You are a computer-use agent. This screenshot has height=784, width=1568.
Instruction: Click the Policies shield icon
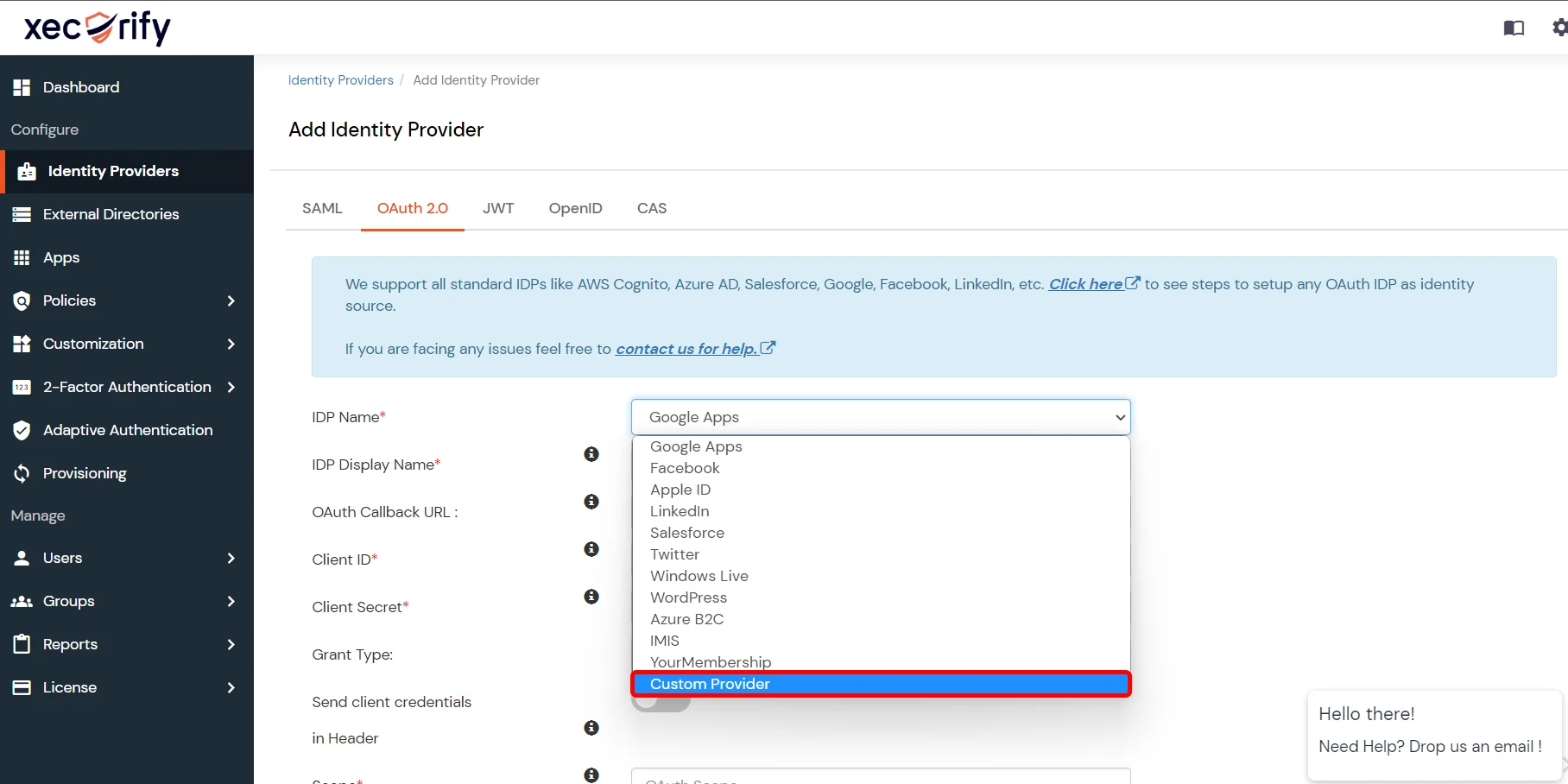[x=22, y=300]
